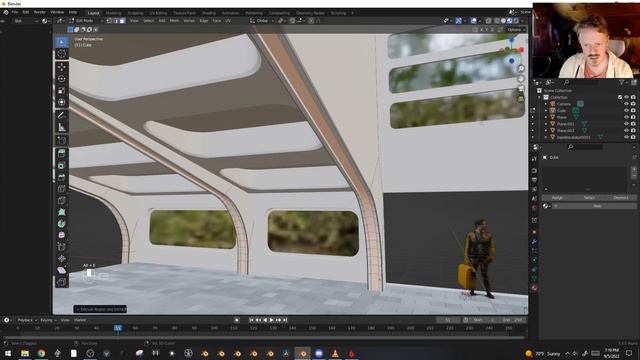The width and height of the screenshot is (640, 360).
Task: Click the current frame marker 51 on timeline
Action: (118, 328)
